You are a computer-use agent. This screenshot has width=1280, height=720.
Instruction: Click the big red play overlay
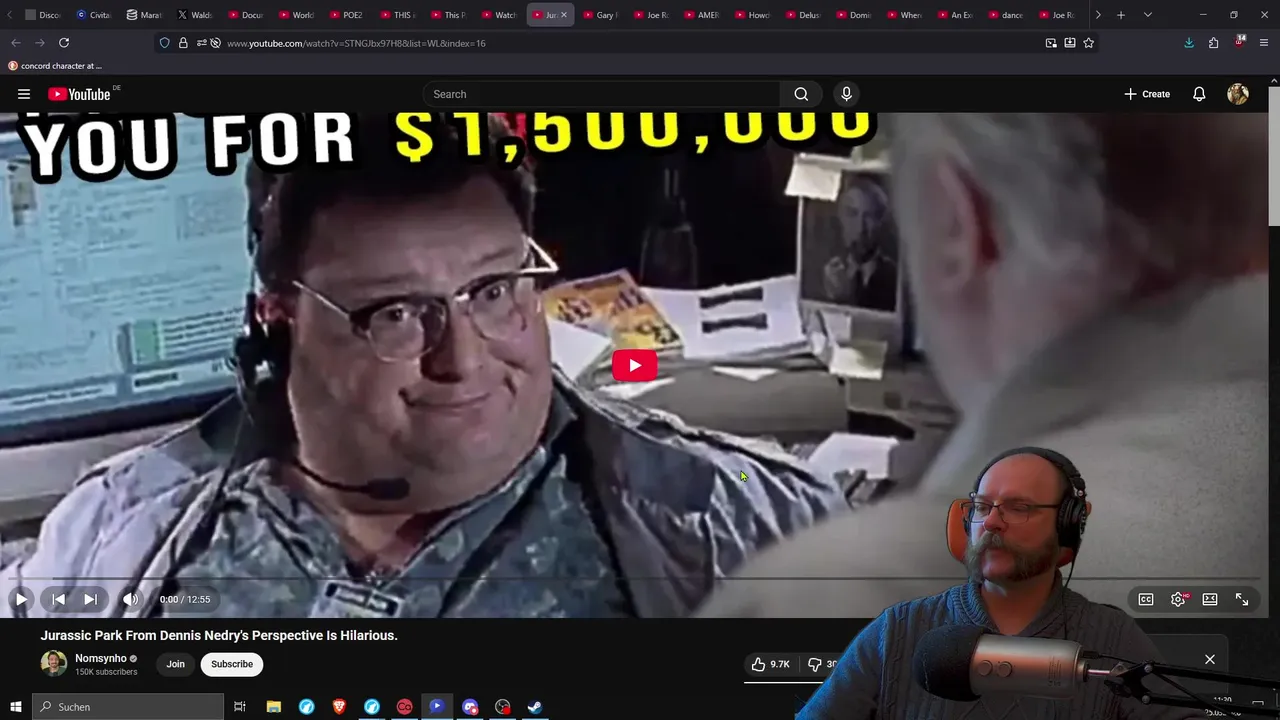coord(634,365)
